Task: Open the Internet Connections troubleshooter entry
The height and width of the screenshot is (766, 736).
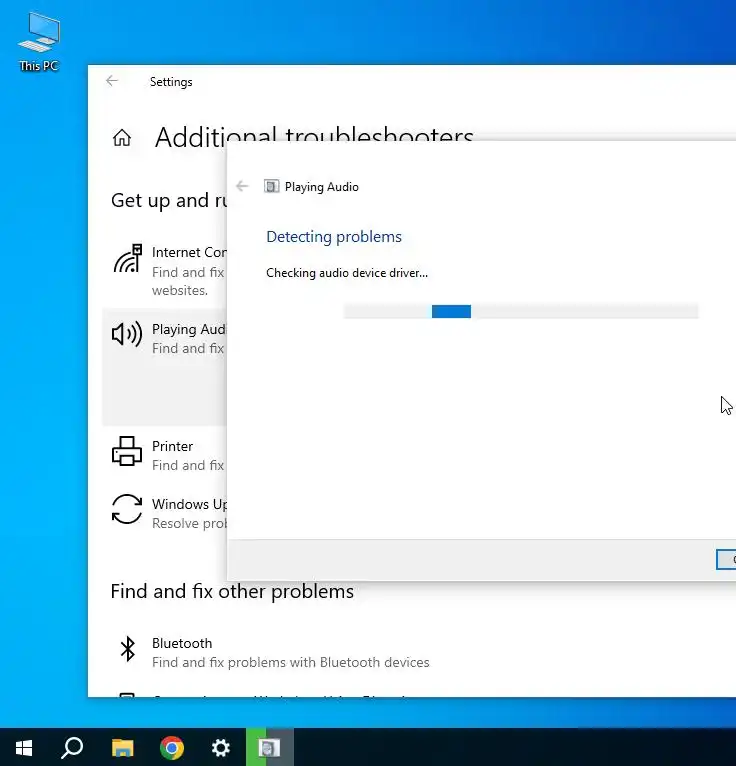Action: pos(165,271)
